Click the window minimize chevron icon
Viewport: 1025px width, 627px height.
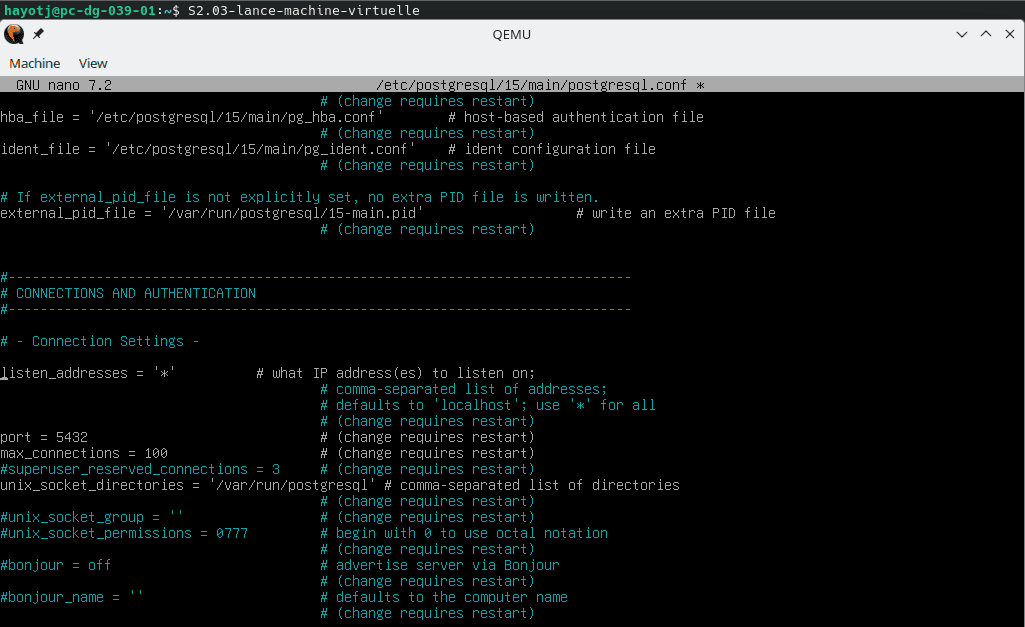pyautogui.click(x=960, y=33)
